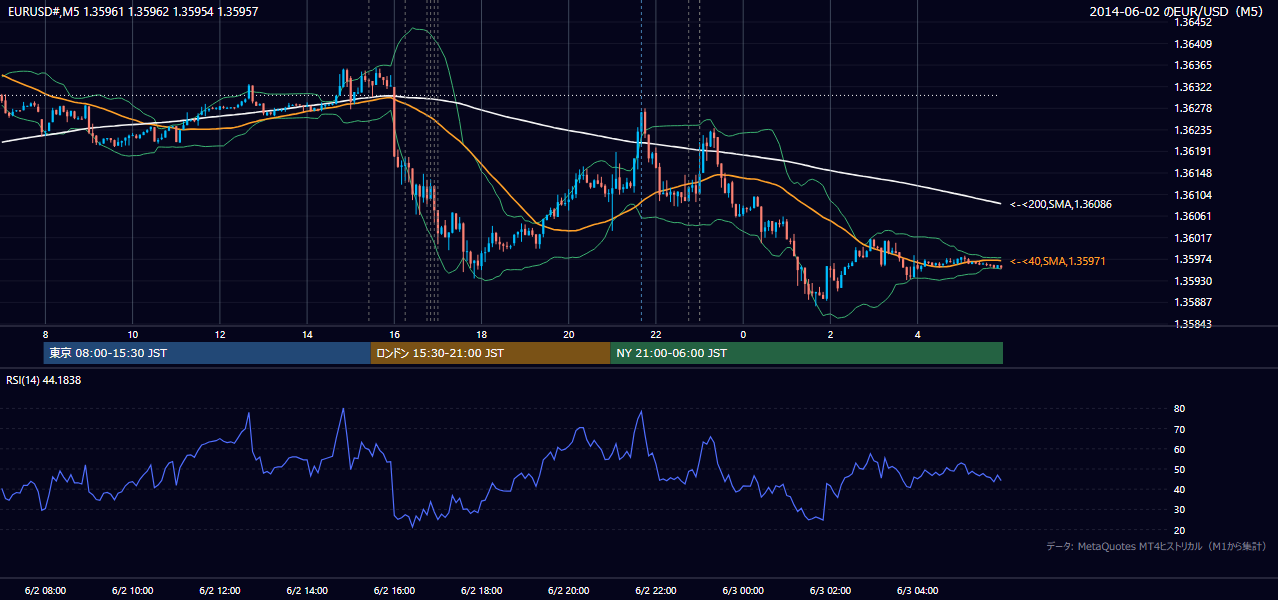Viewport: 1278px width, 600px height.
Task: Click price axis value 1.36235
Action: tap(1193, 130)
